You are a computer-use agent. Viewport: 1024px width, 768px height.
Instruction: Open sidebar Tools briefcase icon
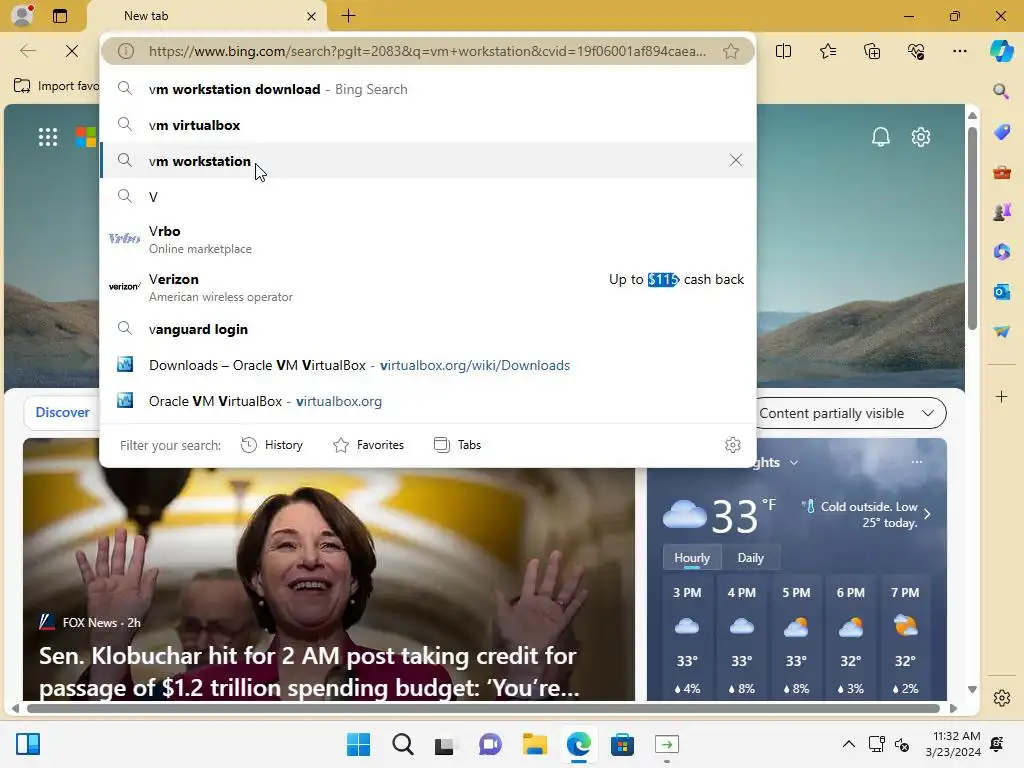(x=1001, y=172)
